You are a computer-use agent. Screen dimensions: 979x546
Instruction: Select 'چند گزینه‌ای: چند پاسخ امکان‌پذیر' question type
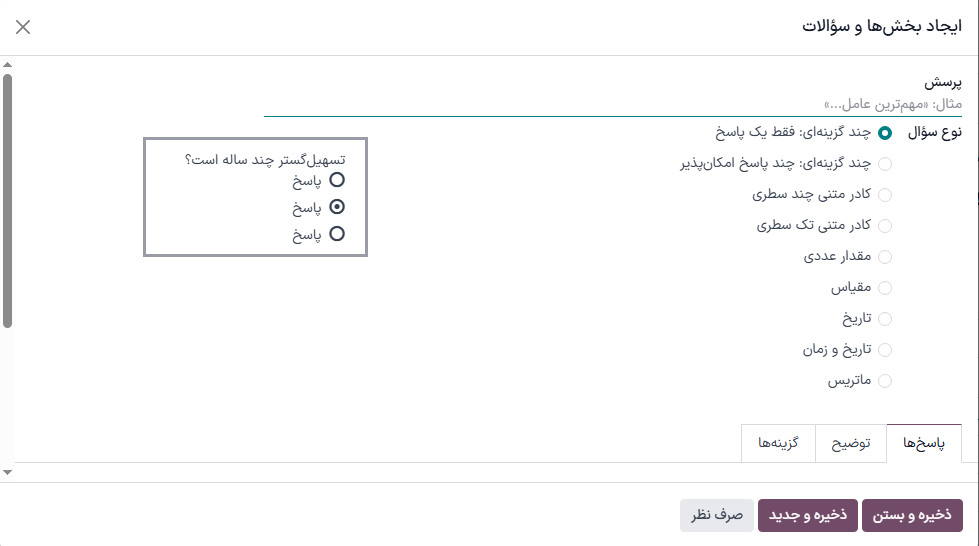[x=885, y=164]
